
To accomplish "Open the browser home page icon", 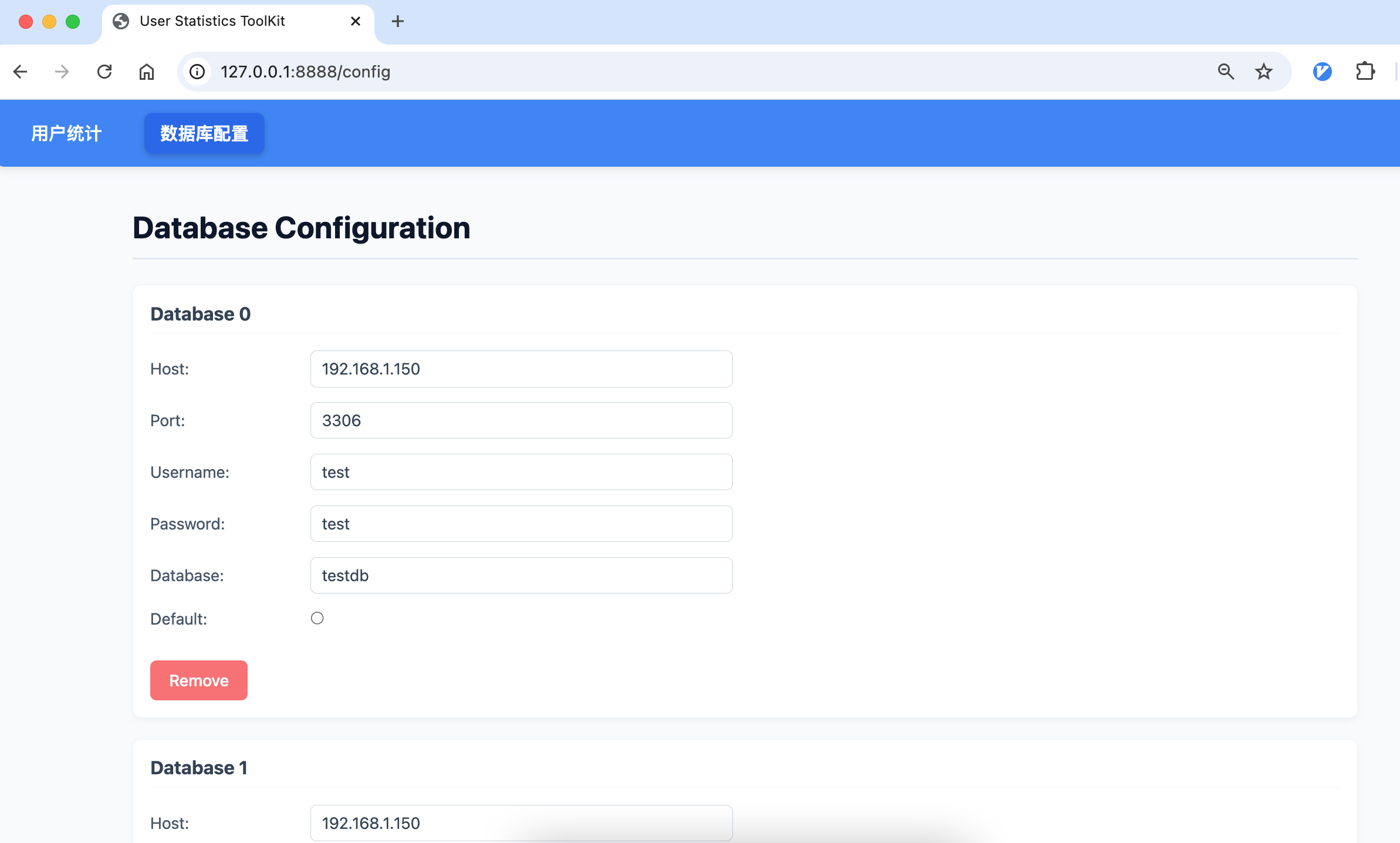I will (x=147, y=72).
